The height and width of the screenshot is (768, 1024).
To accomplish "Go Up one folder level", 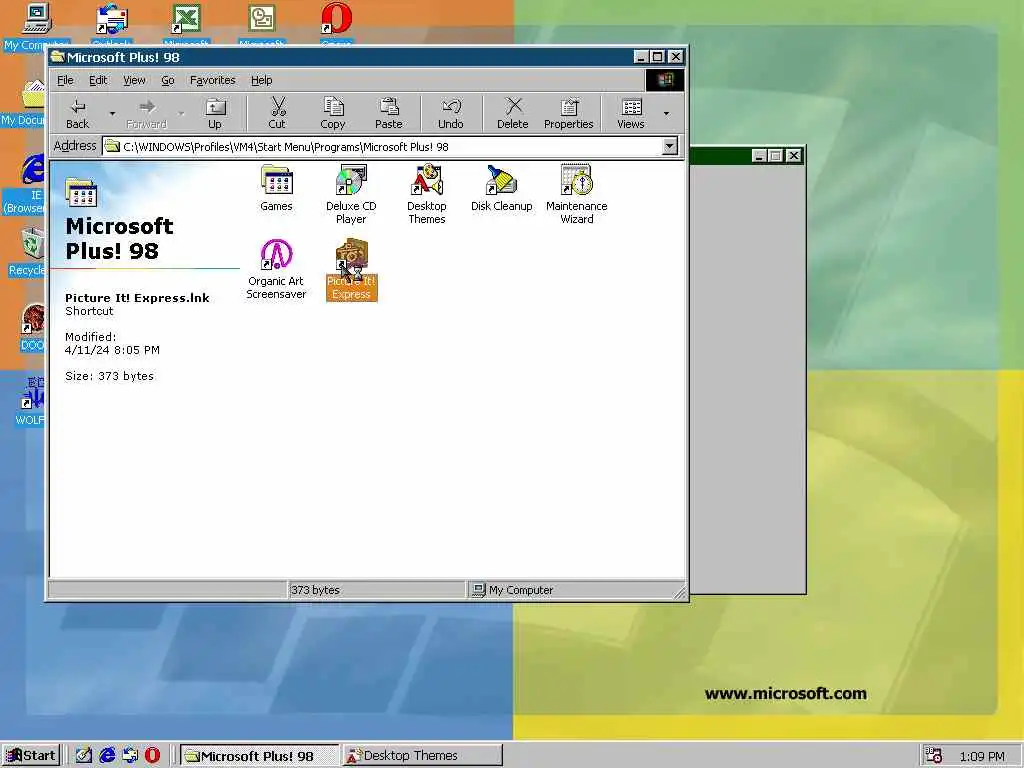I will pos(215,114).
